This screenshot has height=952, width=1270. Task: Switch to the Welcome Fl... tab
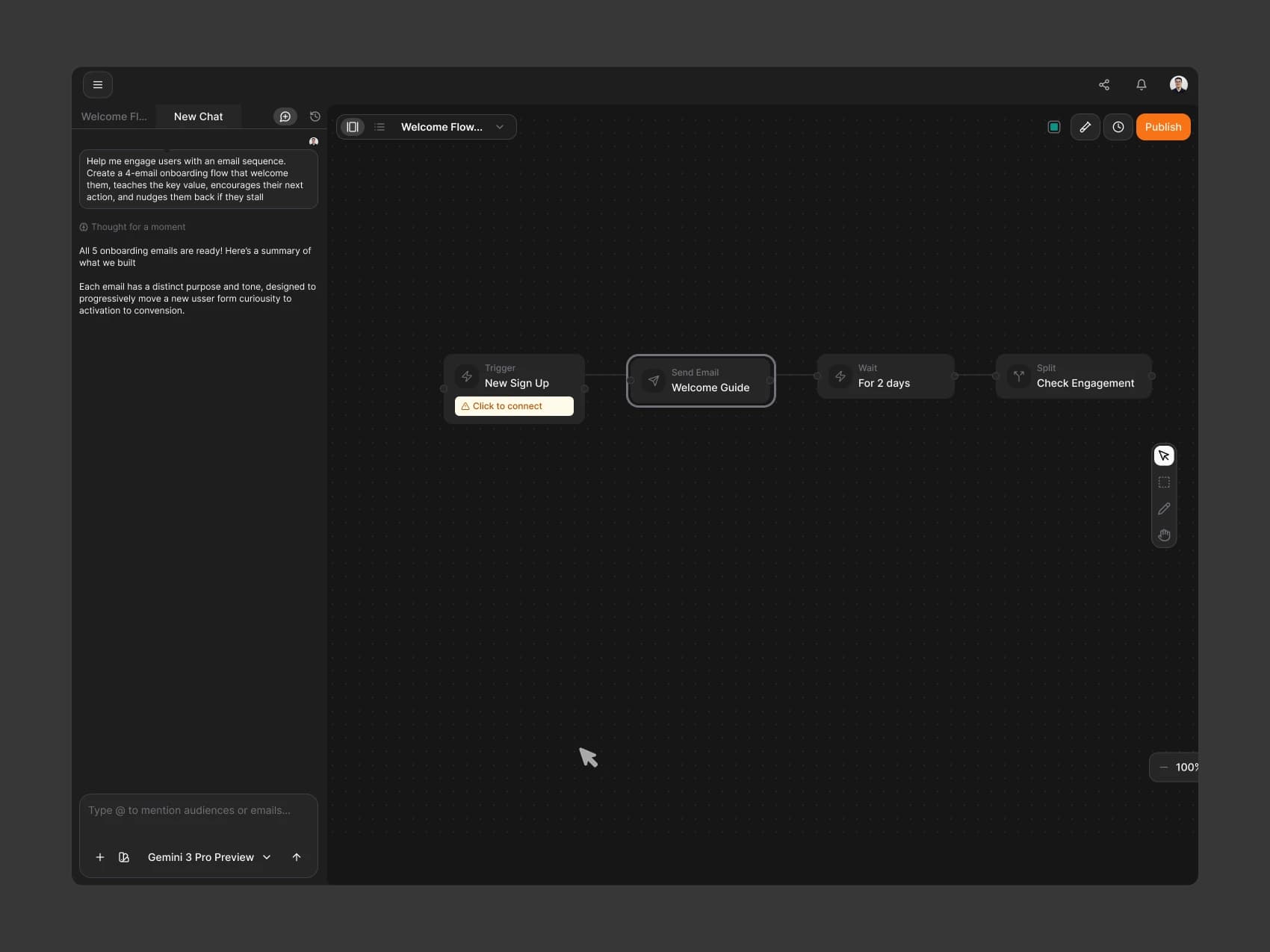[x=114, y=116]
